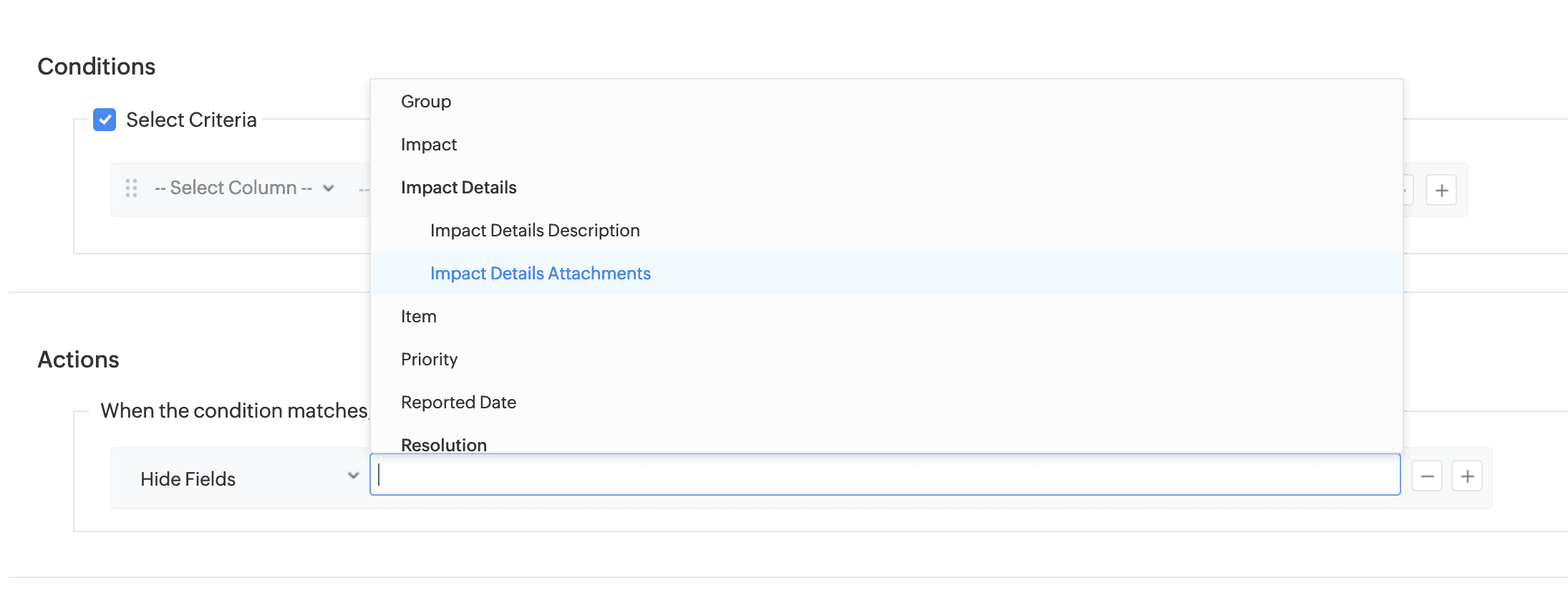Pick Impact Details Description option

[x=535, y=231]
